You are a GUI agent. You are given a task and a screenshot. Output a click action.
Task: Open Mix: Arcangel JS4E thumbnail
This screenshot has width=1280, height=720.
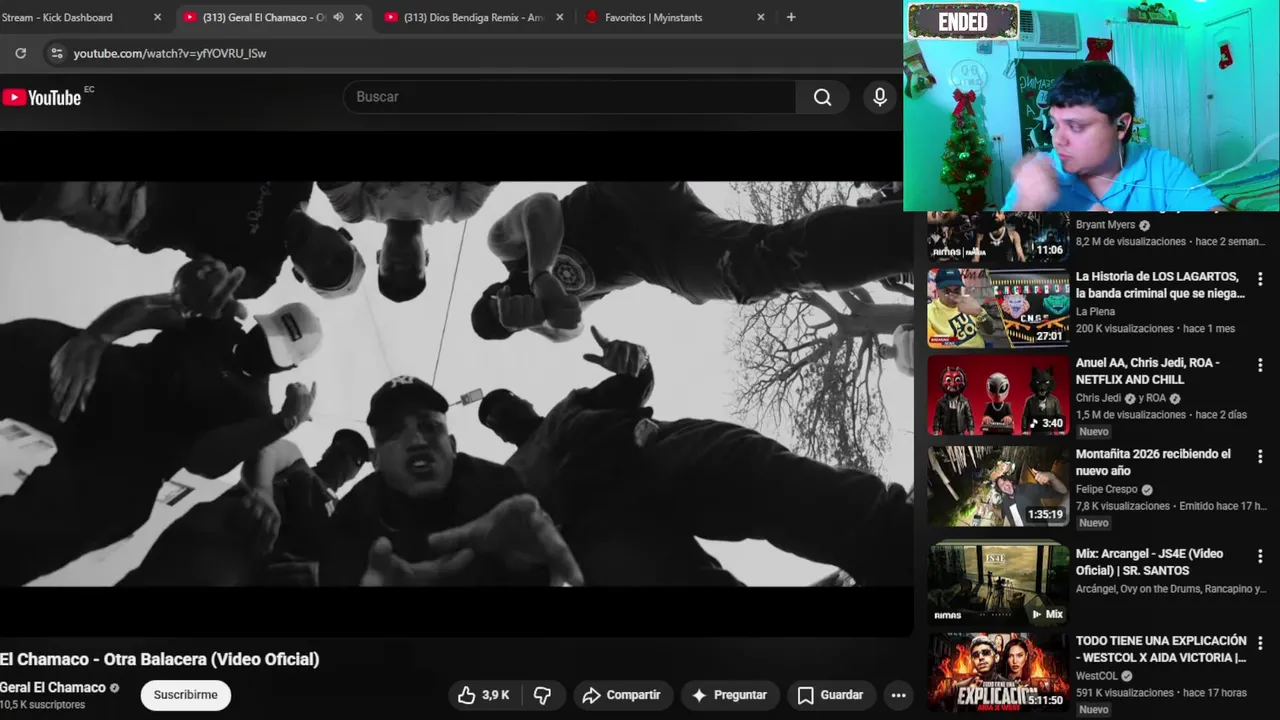coord(998,583)
